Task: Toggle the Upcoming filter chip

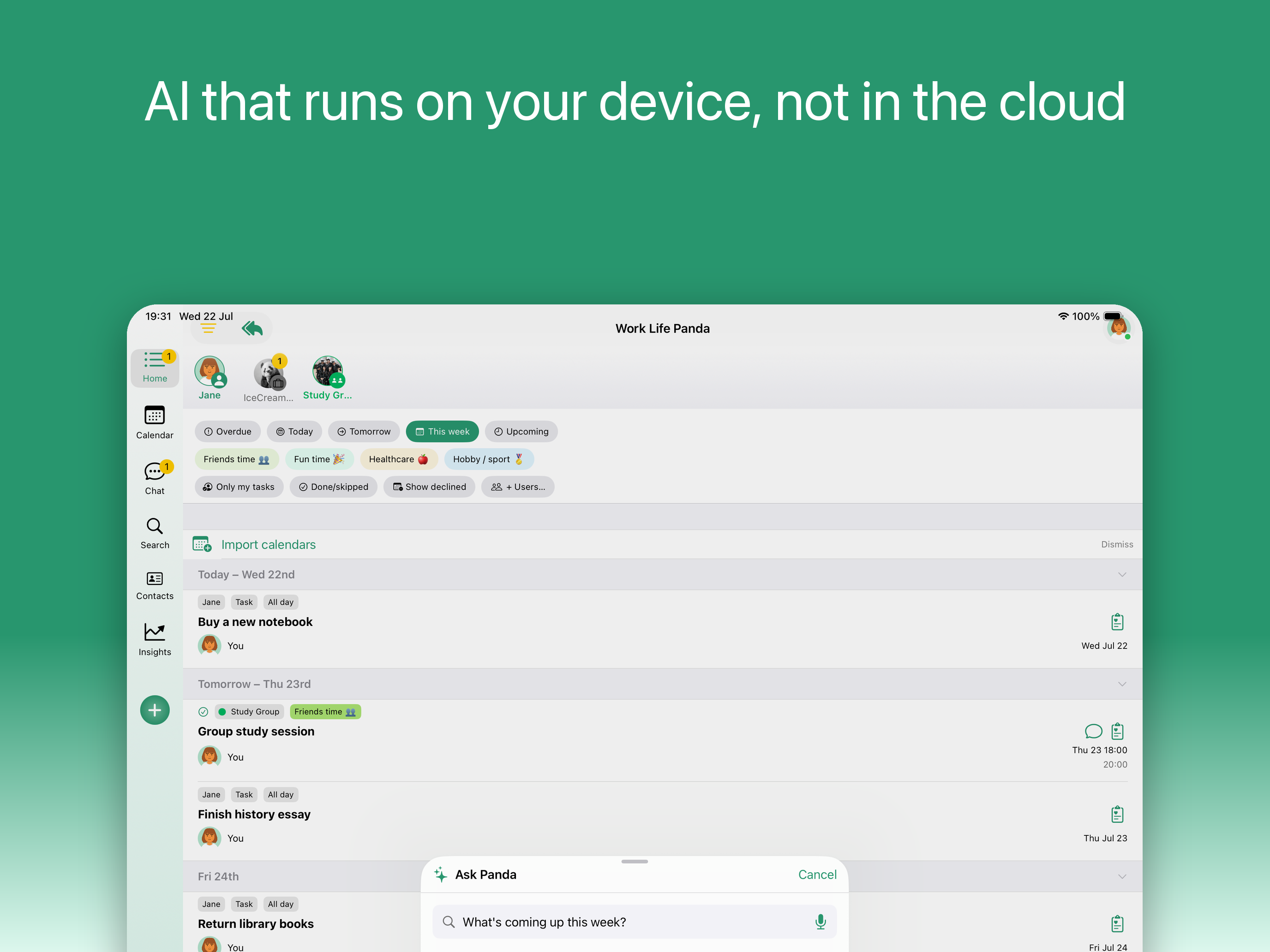Action: (521, 432)
